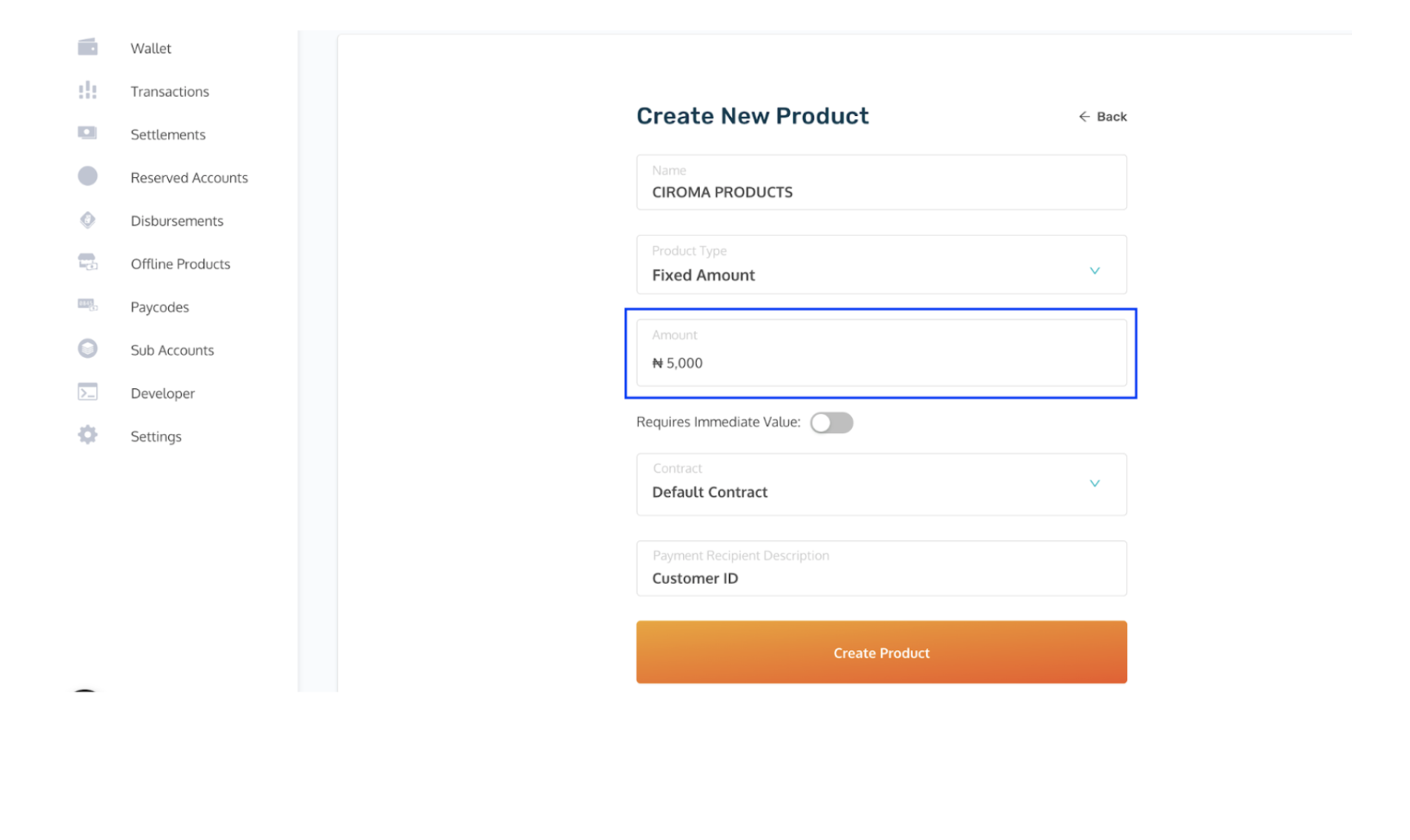The height and width of the screenshot is (840, 1410).
Task: Click the Reserved Accounts circle icon
Action: (x=87, y=176)
